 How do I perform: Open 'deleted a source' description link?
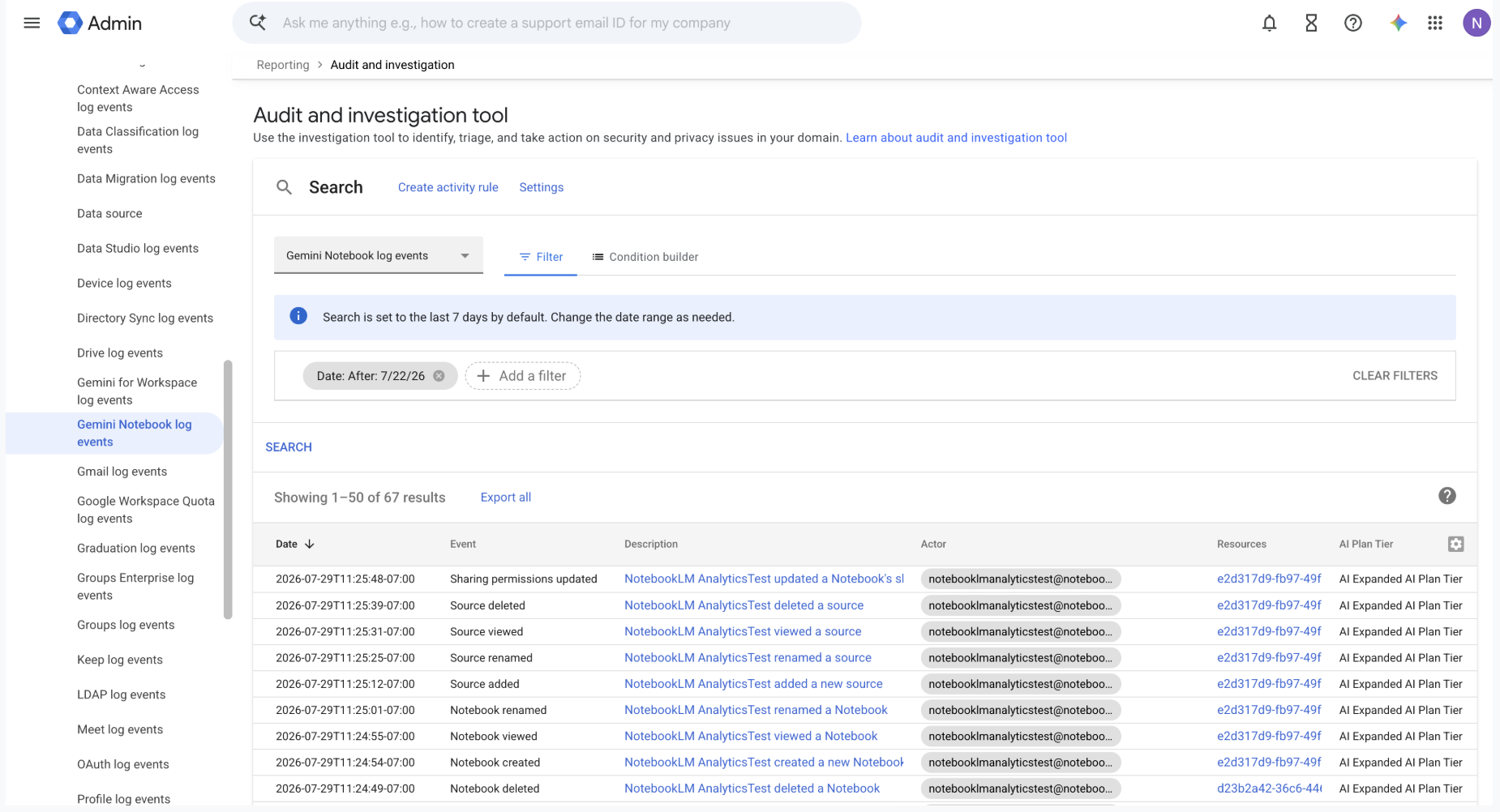(744, 605)
